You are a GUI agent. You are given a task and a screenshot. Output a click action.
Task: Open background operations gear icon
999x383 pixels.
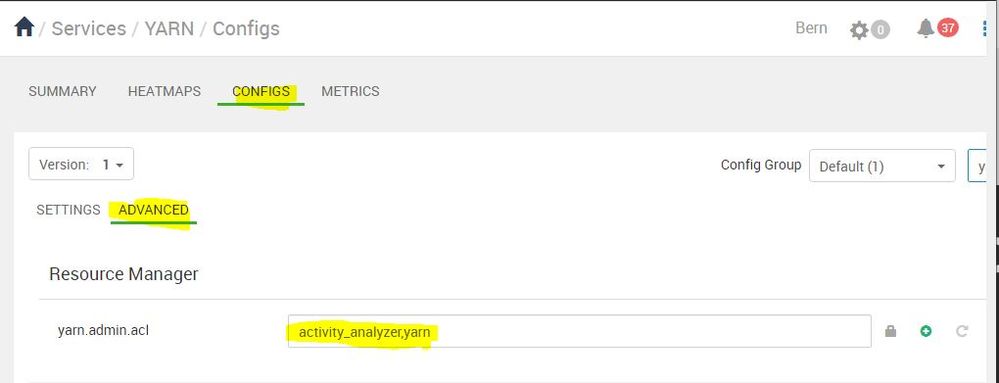point(859,30)
